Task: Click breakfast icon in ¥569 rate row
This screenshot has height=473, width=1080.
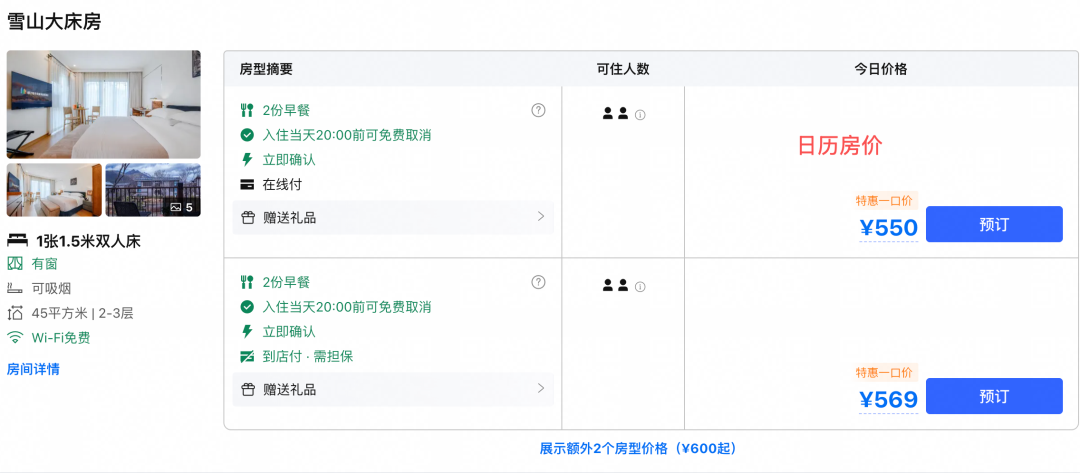Action: point(247,282)
